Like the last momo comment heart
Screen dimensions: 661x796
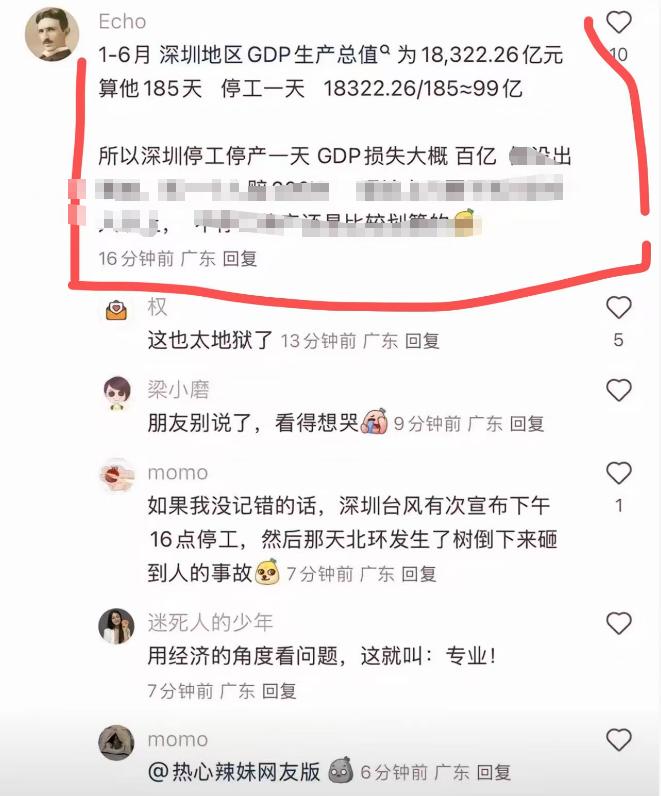618,739
